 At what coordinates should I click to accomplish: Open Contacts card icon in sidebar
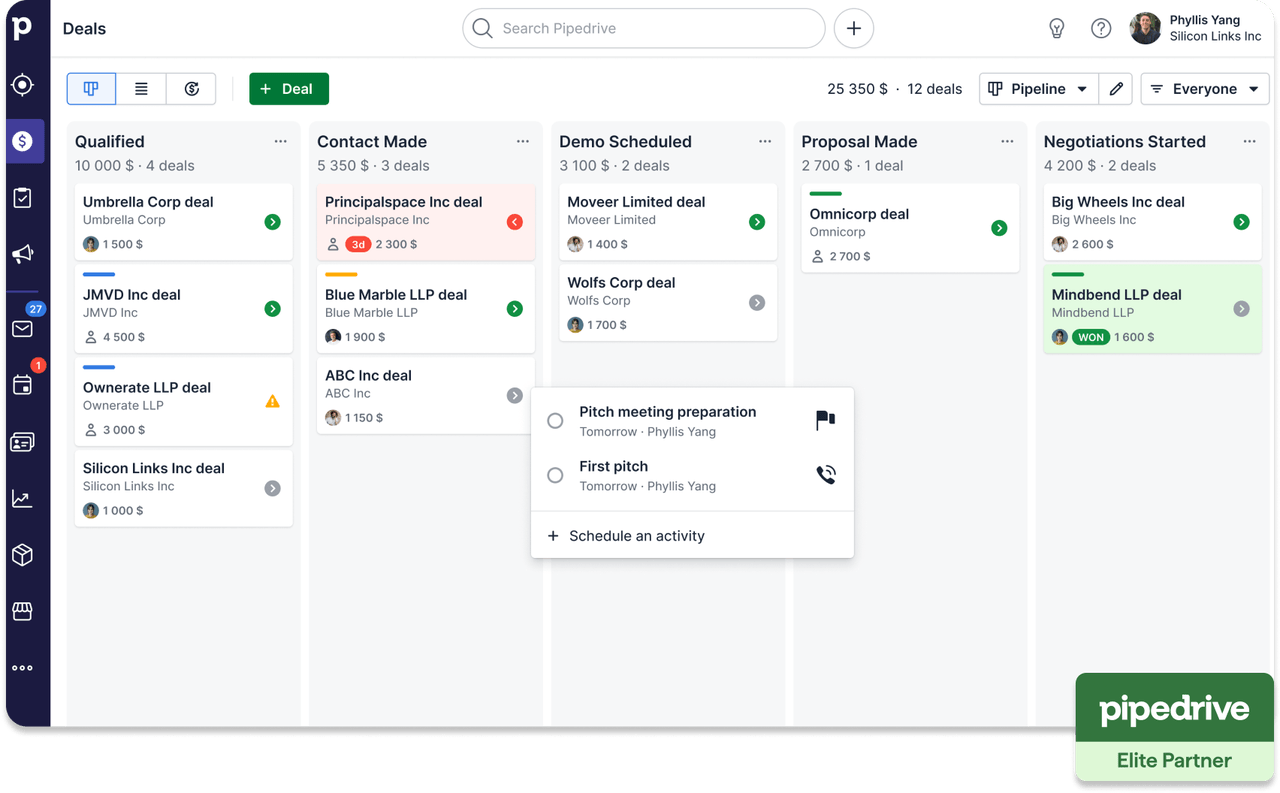[22, 442]
